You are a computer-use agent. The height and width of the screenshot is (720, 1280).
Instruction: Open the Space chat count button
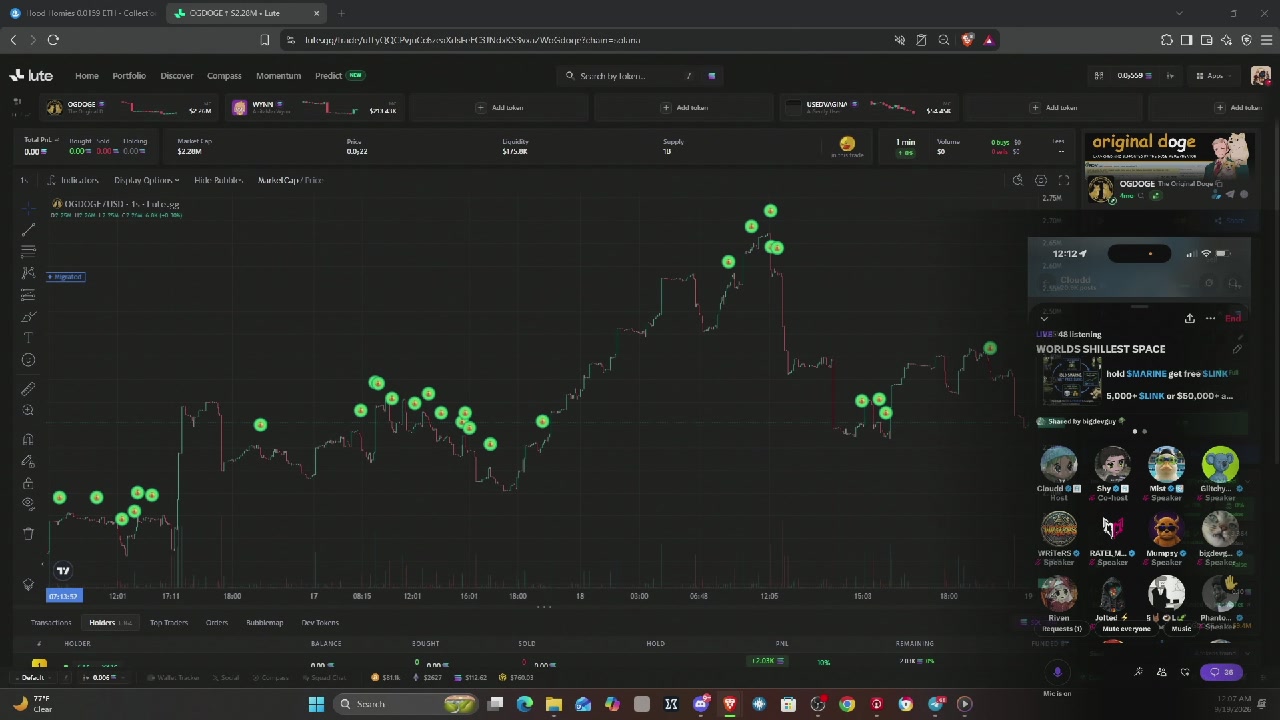click(x=1221, y=673)
